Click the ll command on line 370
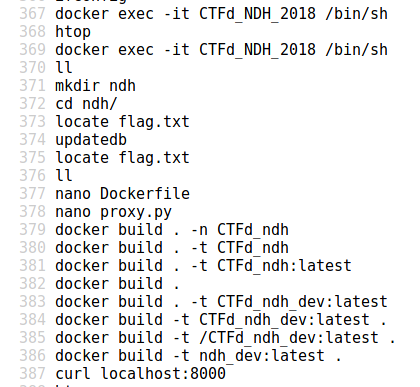This screenshot has height=387, width=420. click(x=64, y=68)
